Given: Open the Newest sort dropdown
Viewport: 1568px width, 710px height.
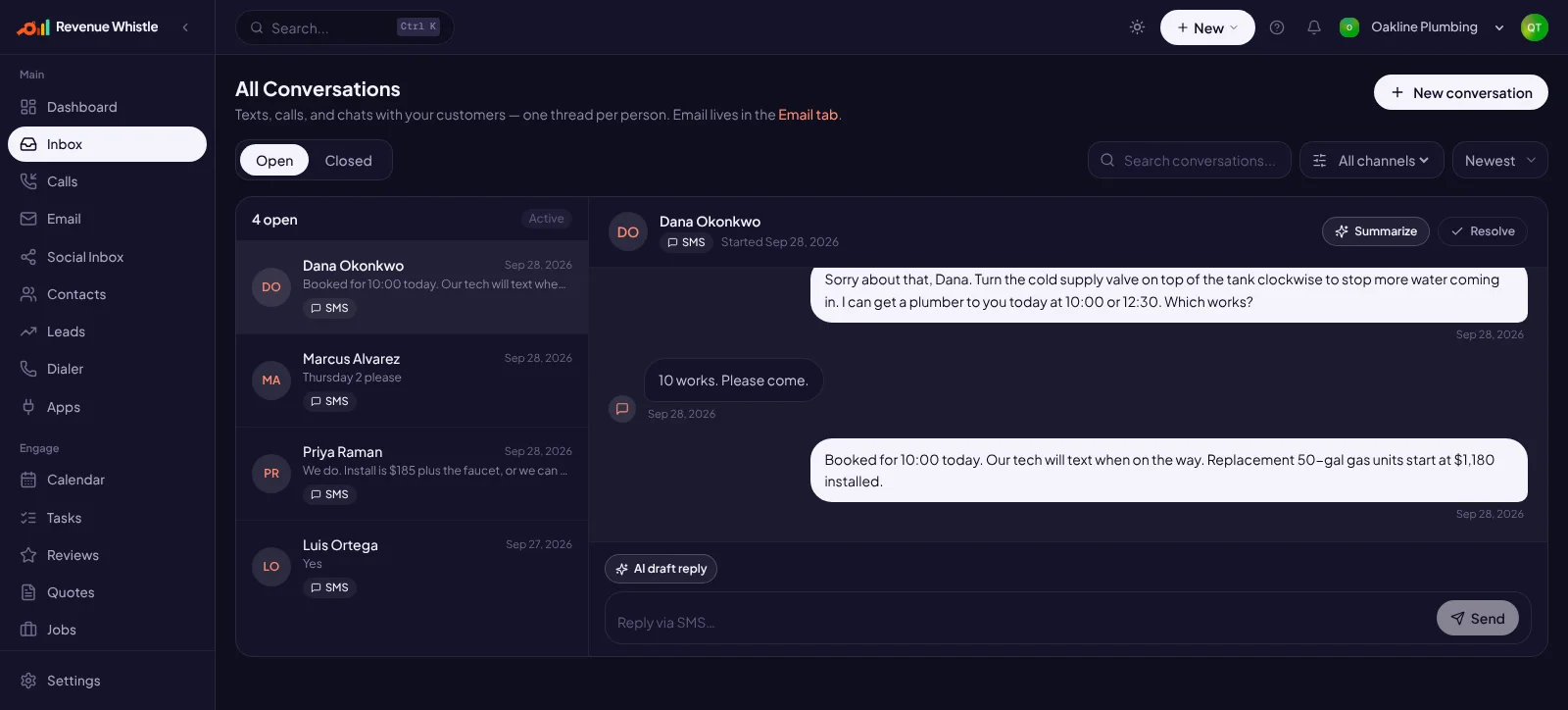Looking at the screenshot, I should 1500,160.
